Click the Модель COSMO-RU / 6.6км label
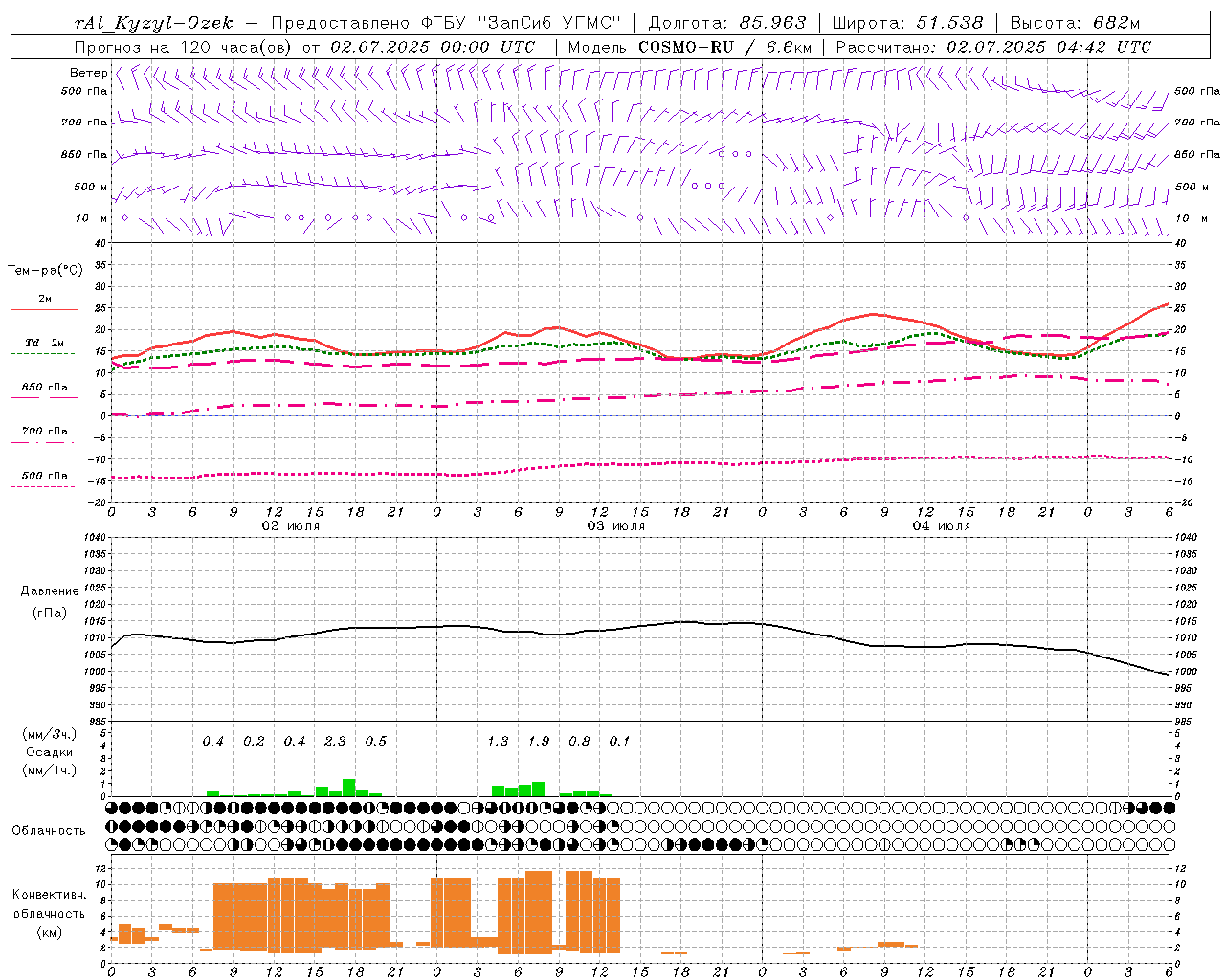 690,47
